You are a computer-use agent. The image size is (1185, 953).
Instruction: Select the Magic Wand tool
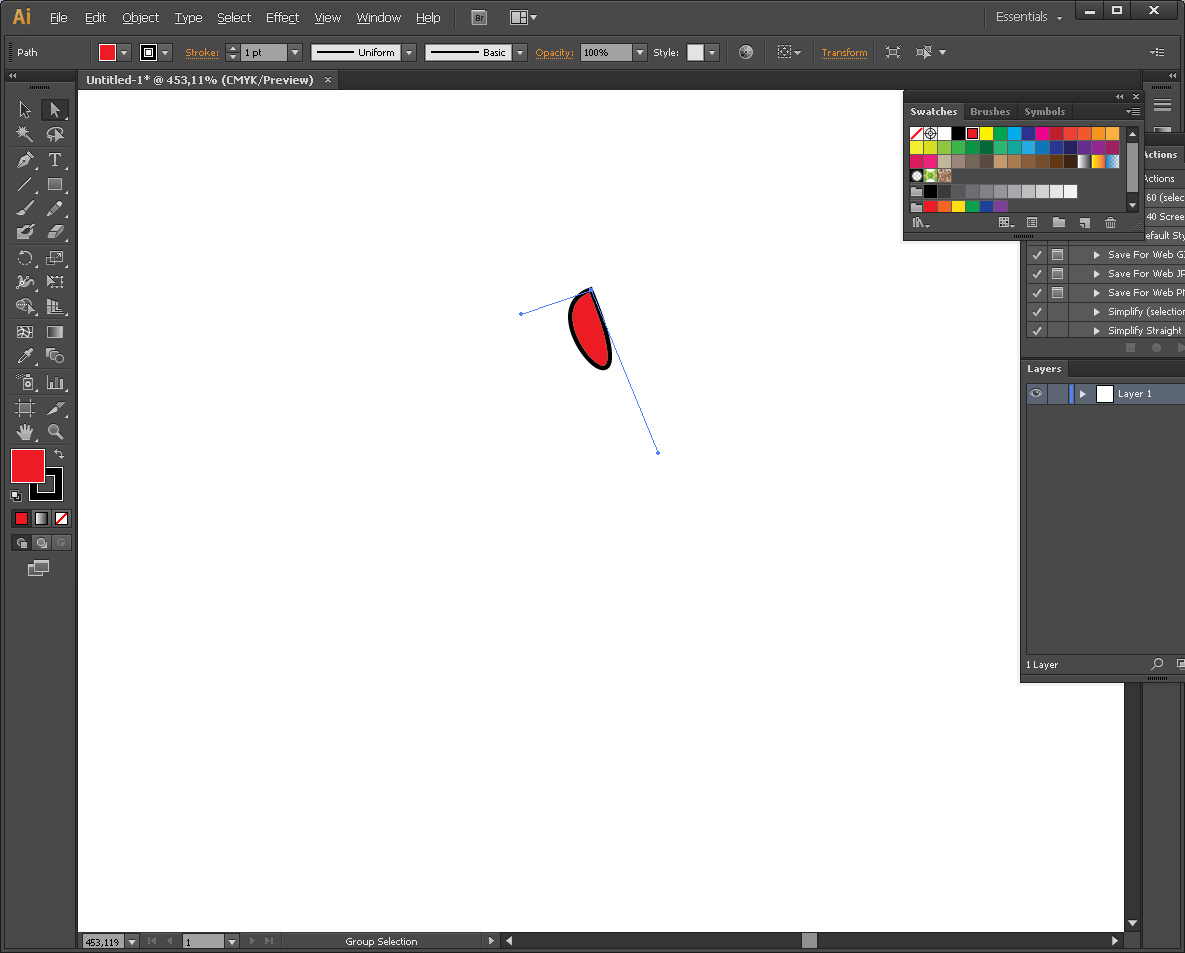point(25,135)
